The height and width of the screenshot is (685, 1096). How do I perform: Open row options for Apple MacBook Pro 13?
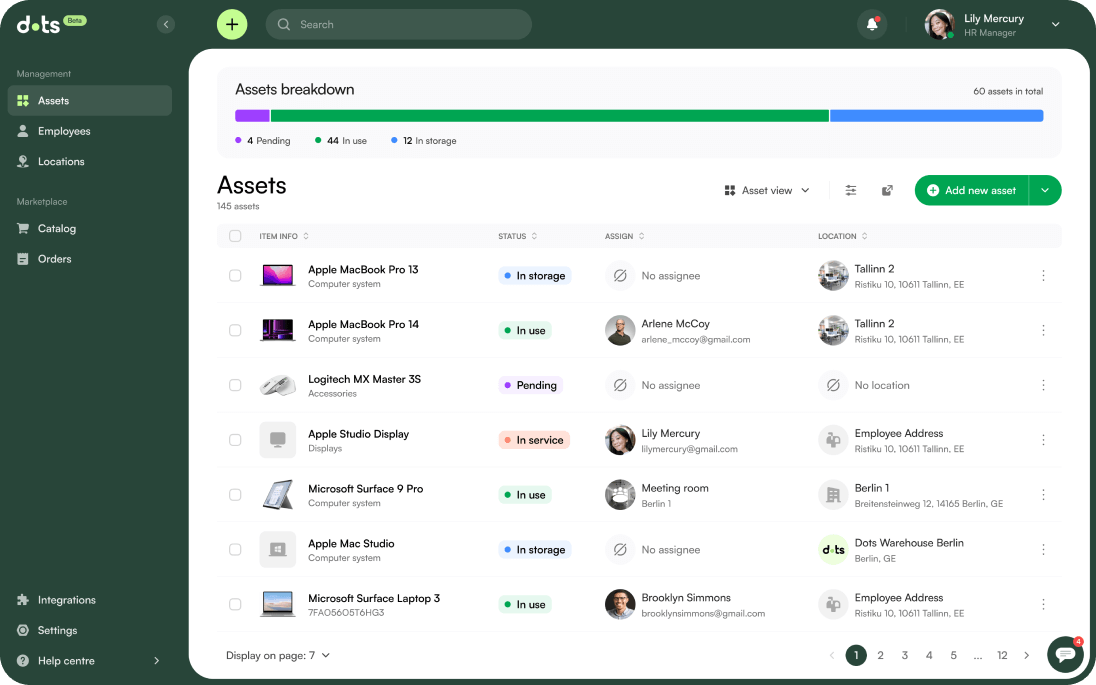(x=1043, y=275)
